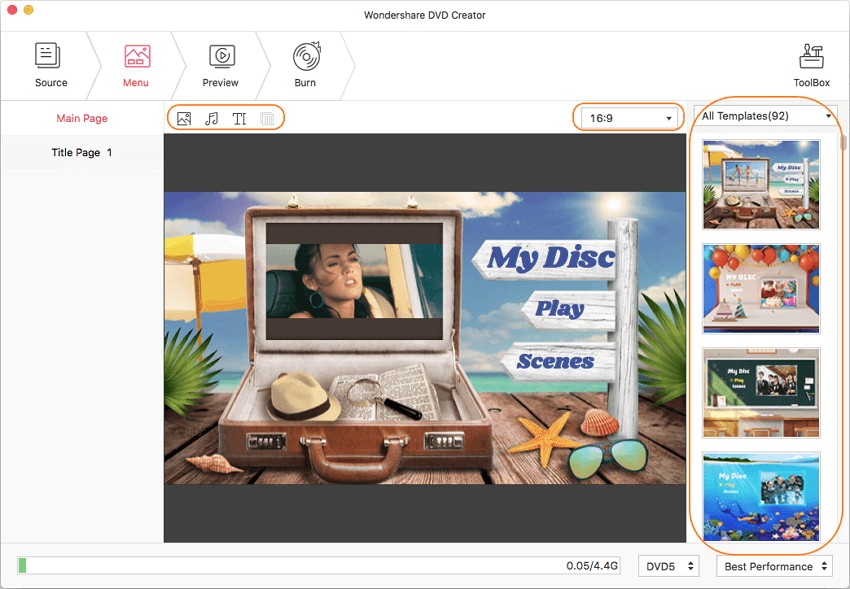Open the DVD5 disc type dropdown
Viewport: 850px width, 589px height.
tap(668, 566)
